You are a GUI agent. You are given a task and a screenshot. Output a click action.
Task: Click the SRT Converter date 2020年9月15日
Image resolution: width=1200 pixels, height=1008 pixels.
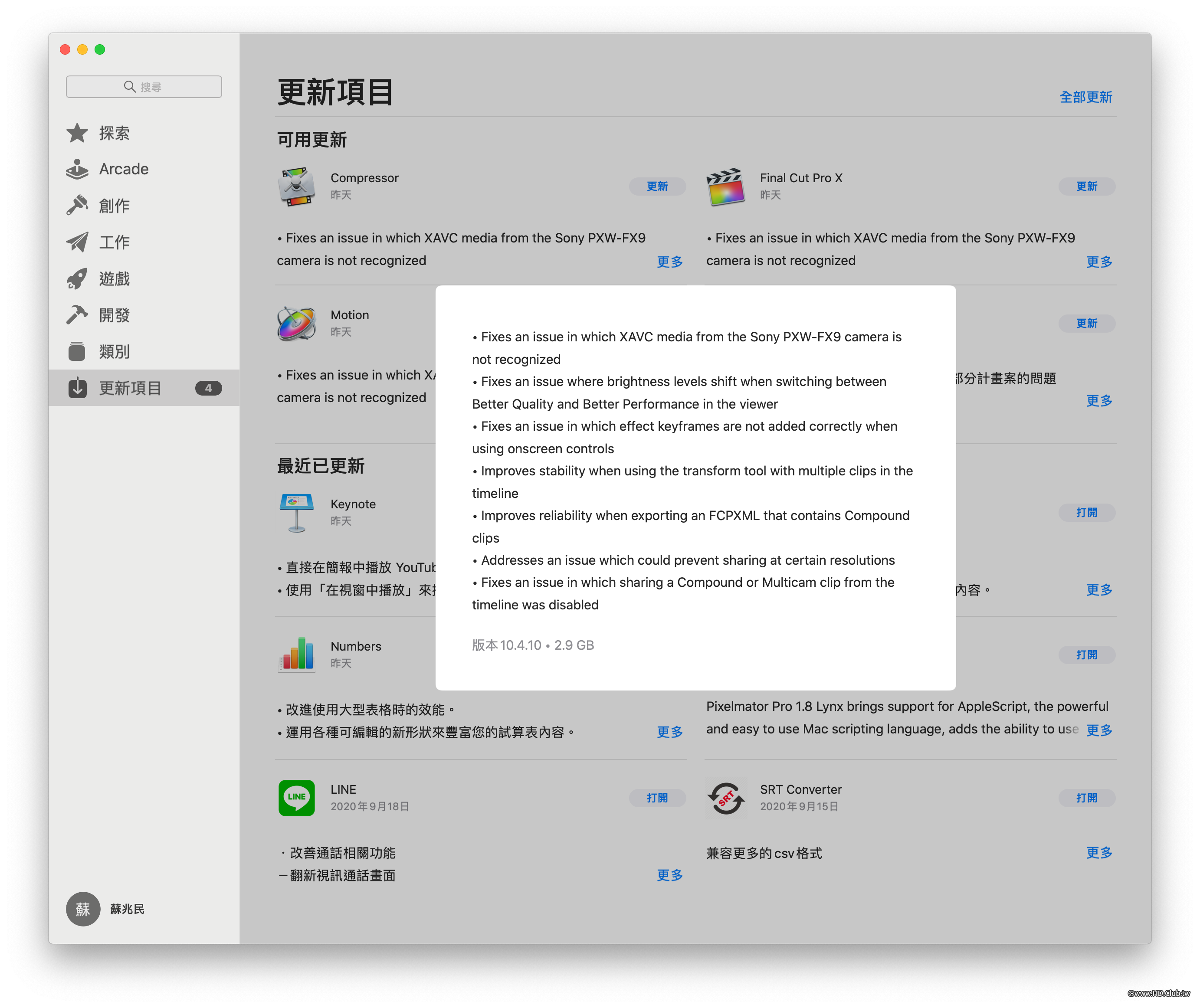pyautogui.click(x=799, y=806)
